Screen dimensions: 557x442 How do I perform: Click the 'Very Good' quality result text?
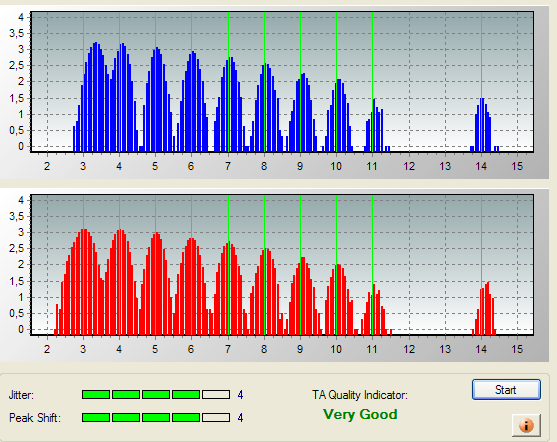pyautogui.click(x=360, y=414)
